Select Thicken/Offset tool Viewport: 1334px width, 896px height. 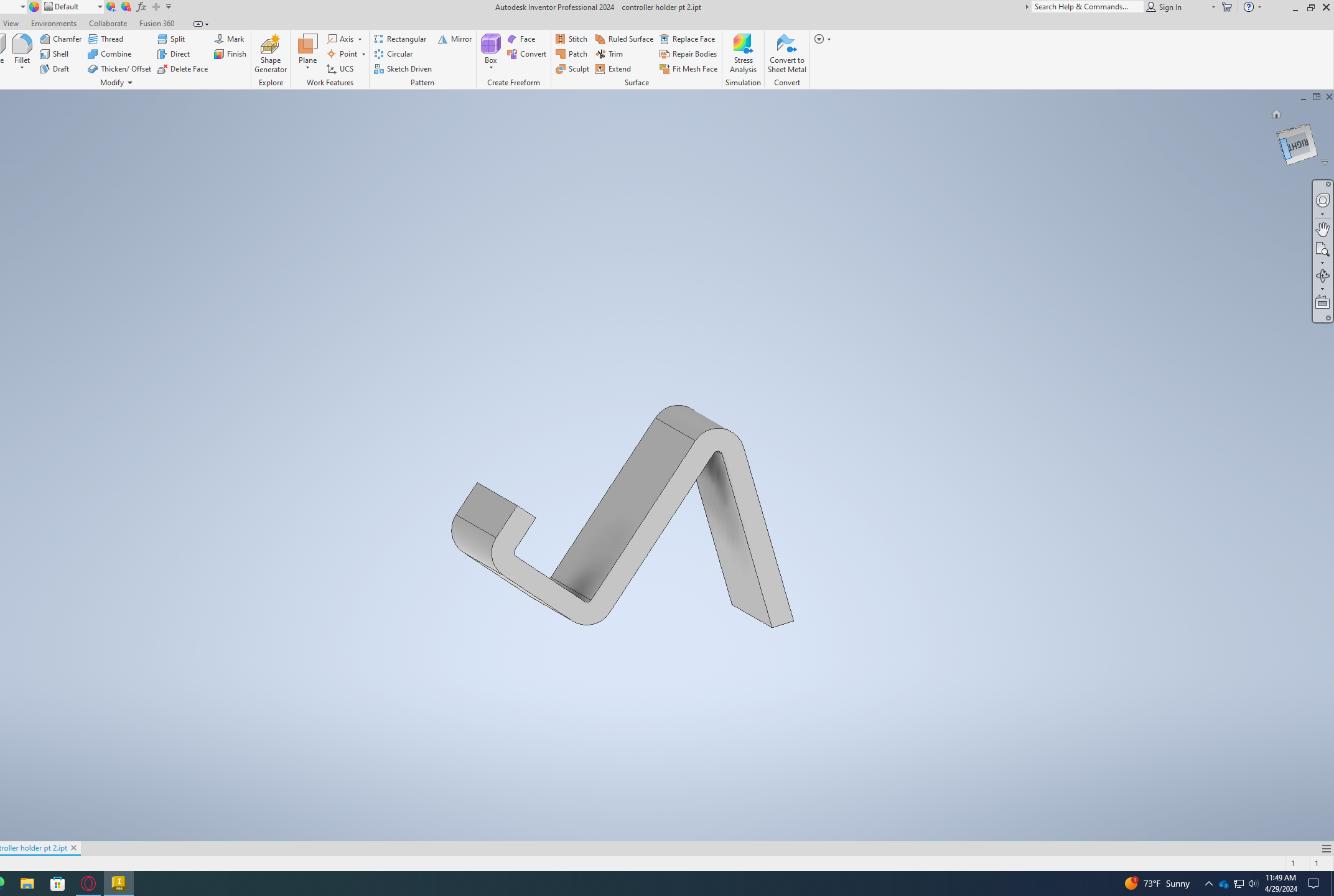[119, 68]
